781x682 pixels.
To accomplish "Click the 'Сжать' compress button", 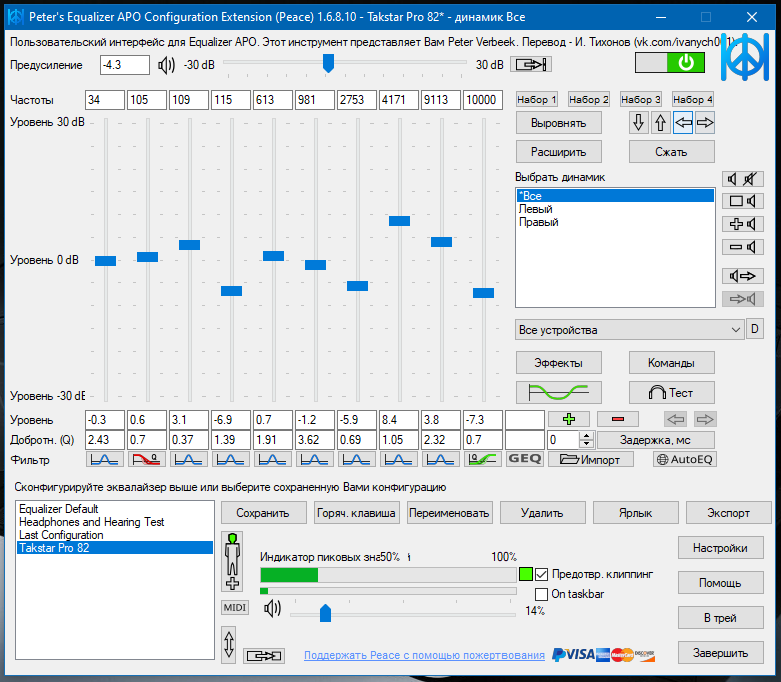I will tap(671, 152).
